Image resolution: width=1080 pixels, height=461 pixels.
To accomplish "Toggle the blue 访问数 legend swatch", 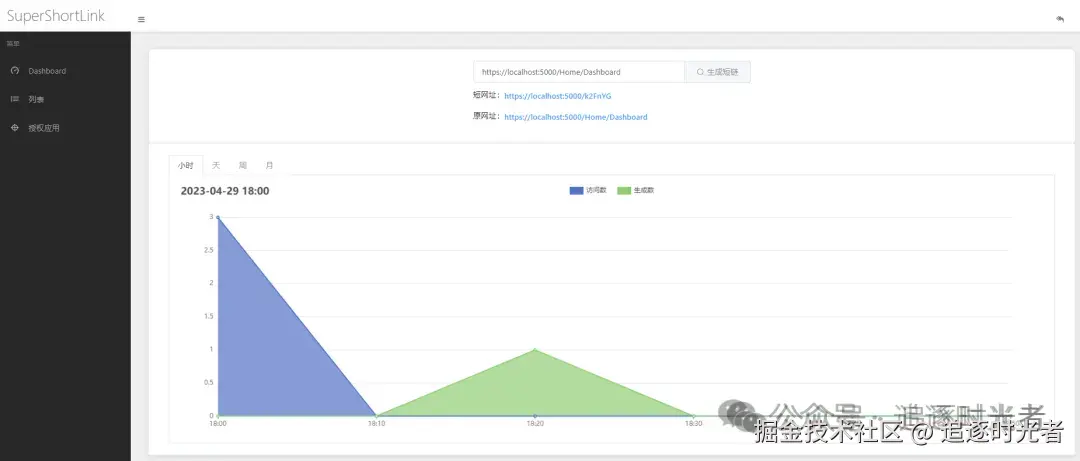I will pyautogui.click(x=576, y=191).
